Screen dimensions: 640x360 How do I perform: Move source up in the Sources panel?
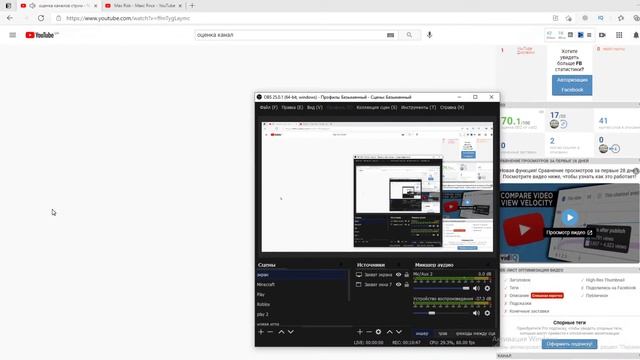pyautogui.click(x=389, y=332)
